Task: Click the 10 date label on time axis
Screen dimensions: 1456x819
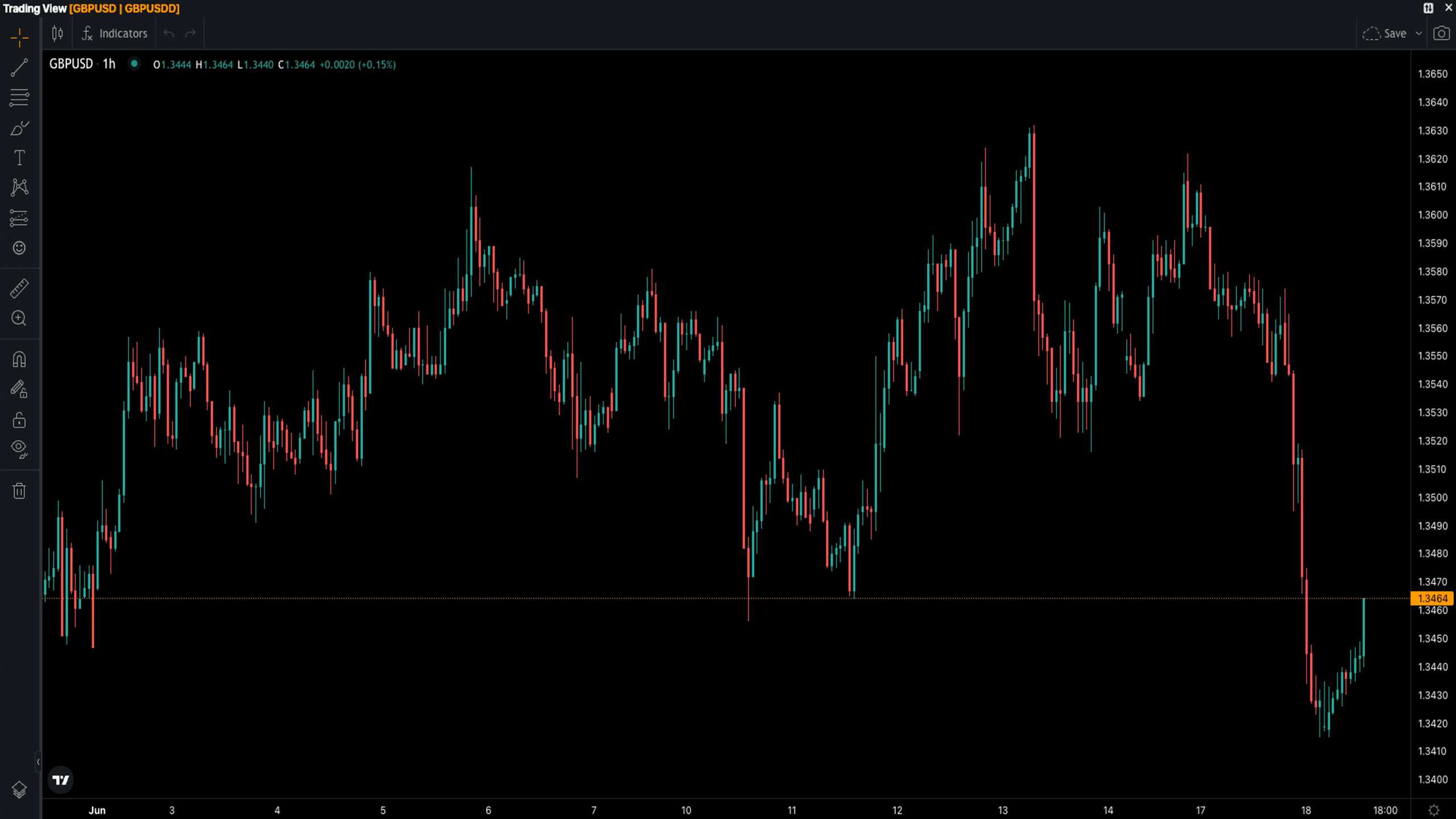Action: click(x=686, y=810)
